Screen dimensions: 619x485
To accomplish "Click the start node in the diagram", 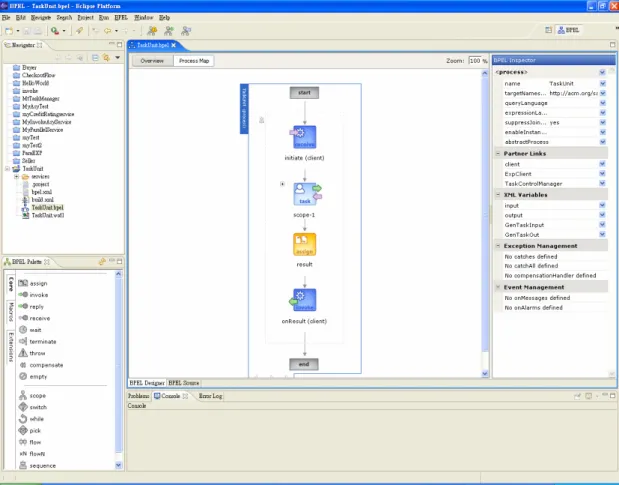I will (x=304, y=93).
